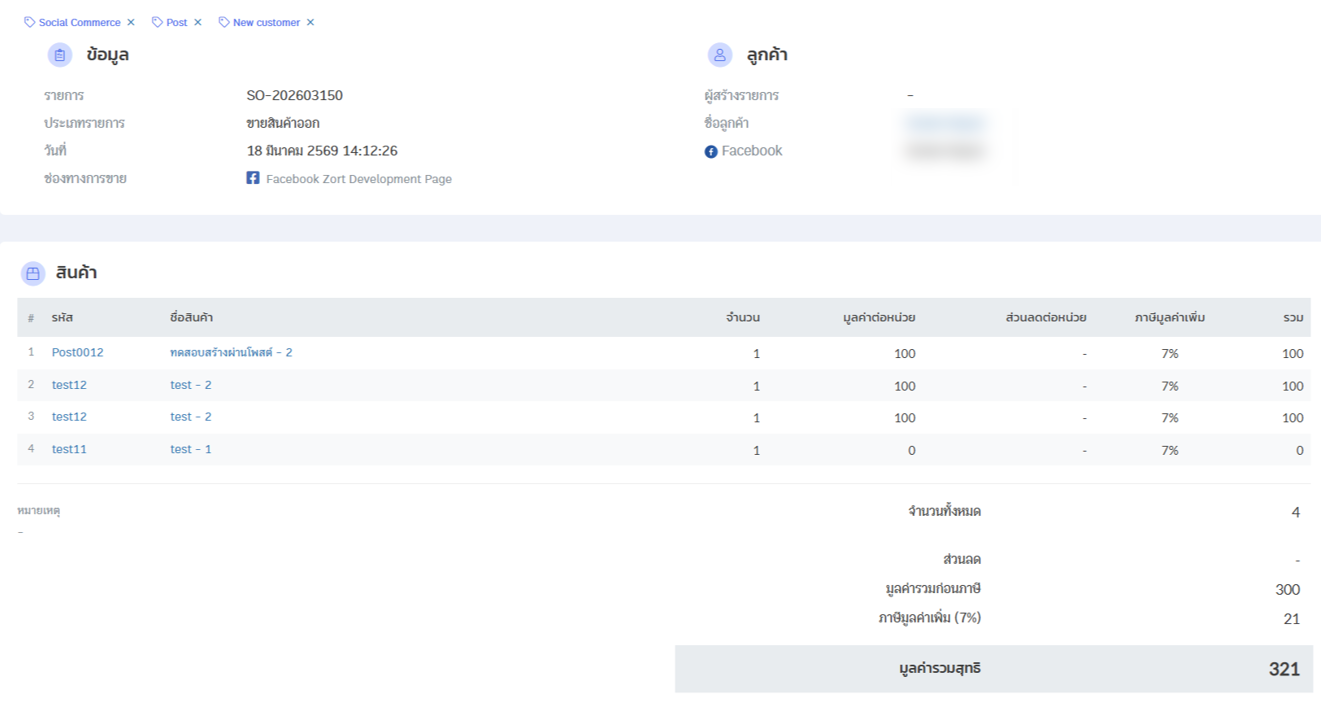
Task: Remove the New customer tag
Action: tap(311, 22)
